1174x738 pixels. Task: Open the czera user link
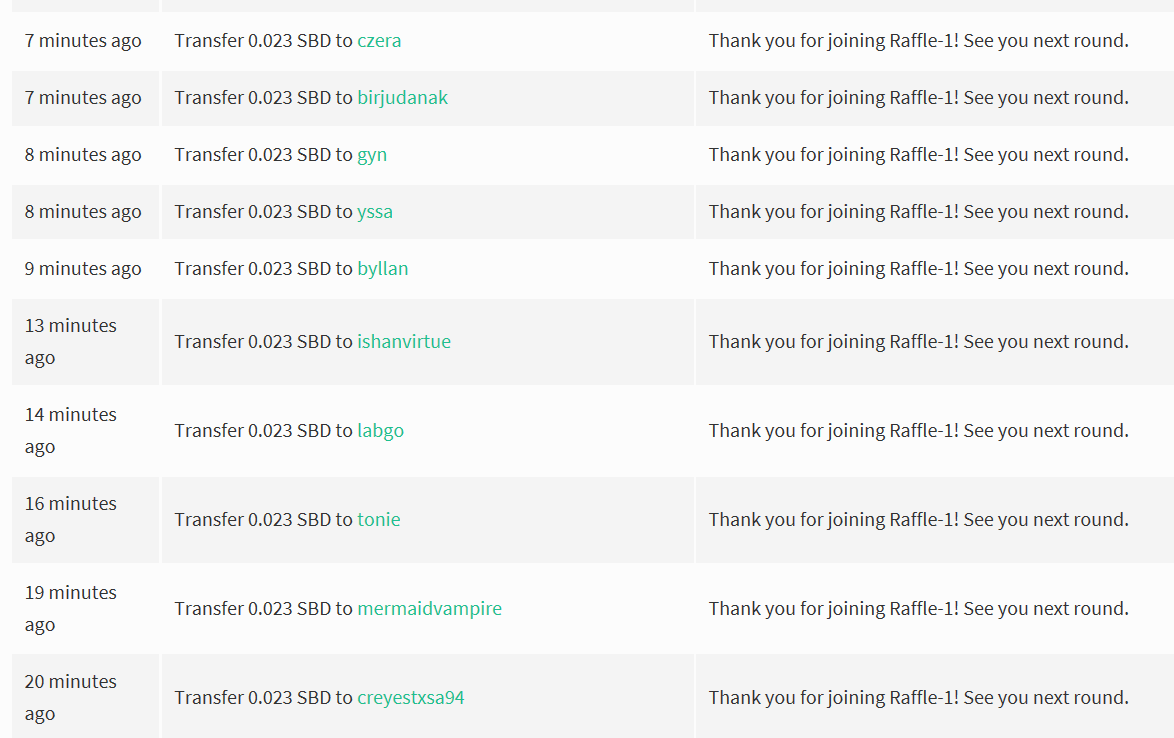click(379, 41)
